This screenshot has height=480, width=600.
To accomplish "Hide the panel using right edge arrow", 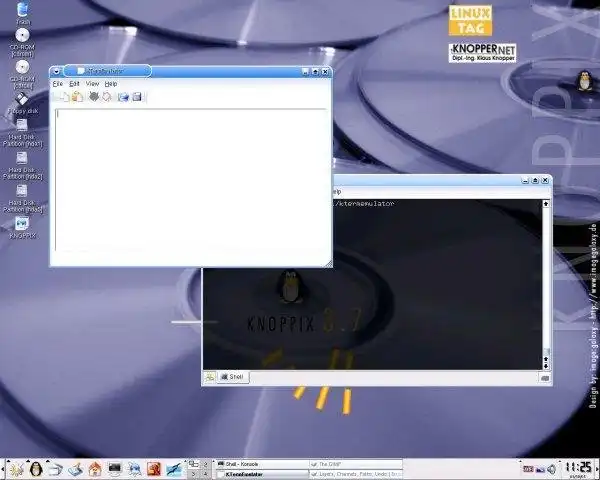I will pyautogui.click(x=597, y=469).
